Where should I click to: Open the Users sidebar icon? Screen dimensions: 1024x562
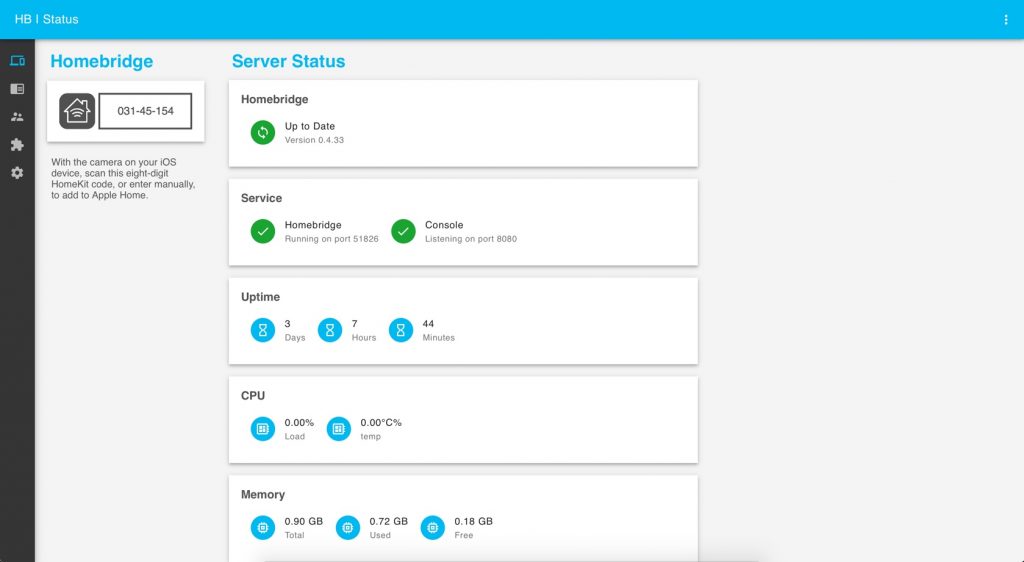pyautogui.click(x=18, y=117)
